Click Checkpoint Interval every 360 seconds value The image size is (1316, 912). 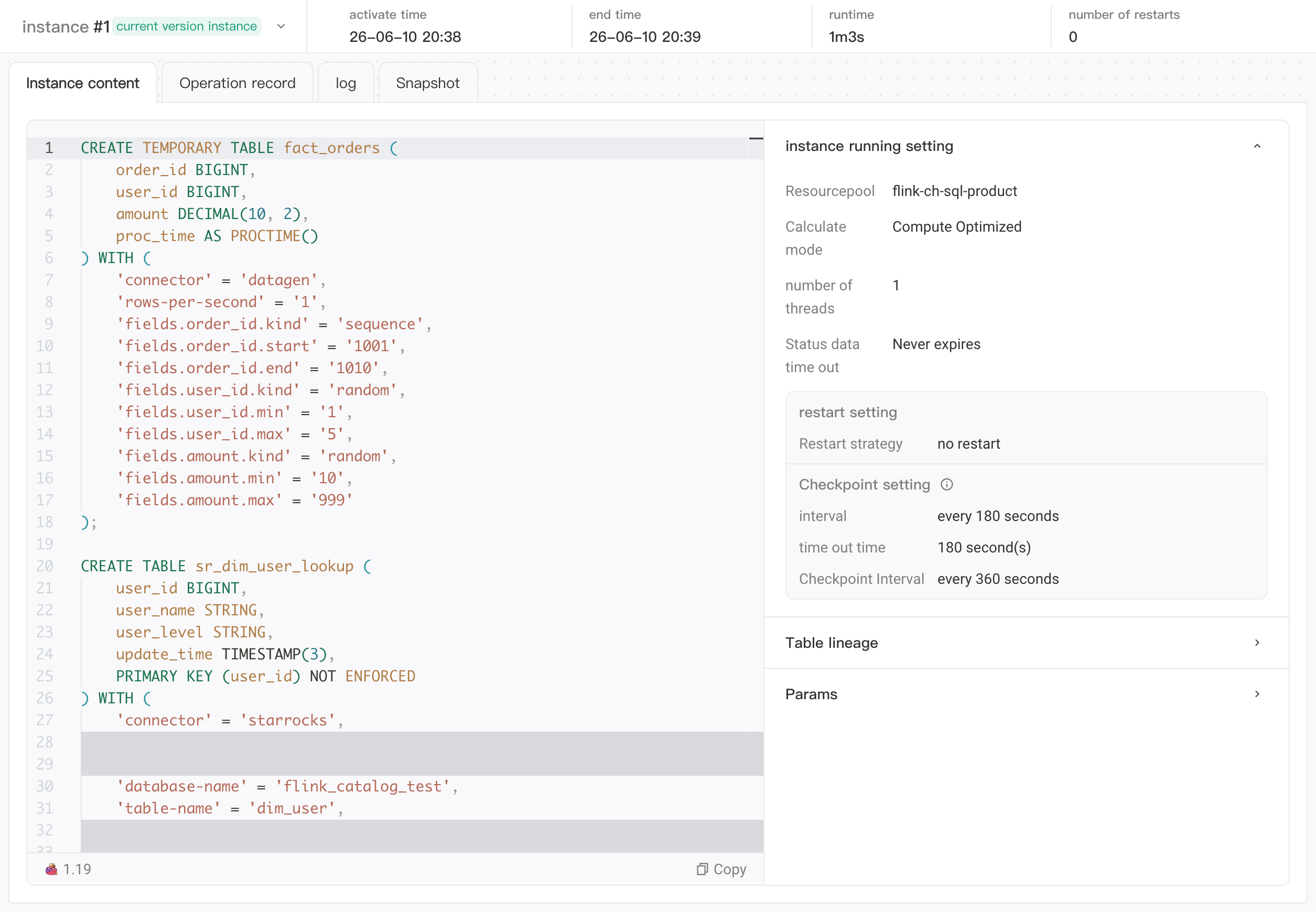pyautogui.click(x=998, y=579)
